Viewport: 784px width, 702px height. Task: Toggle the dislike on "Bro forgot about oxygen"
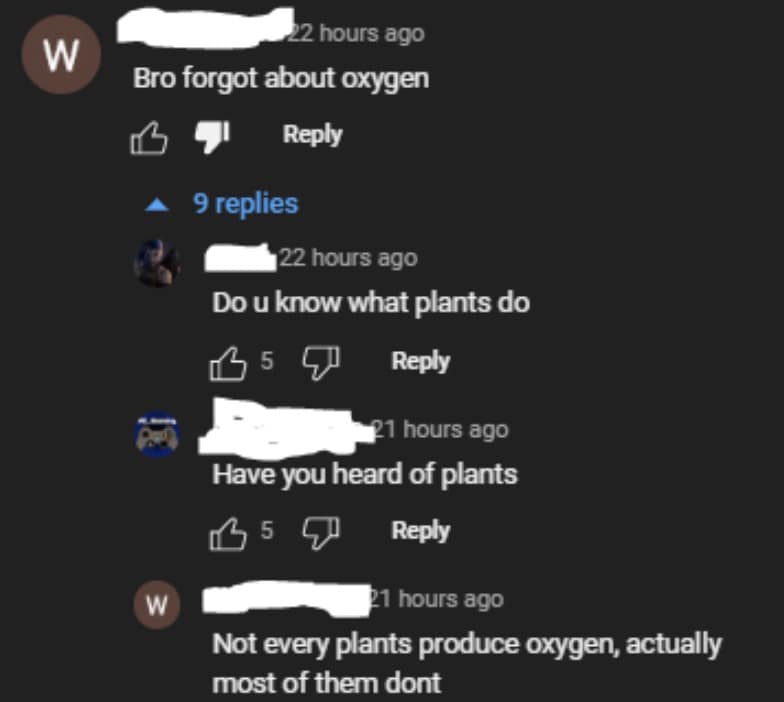click(212, 136)
